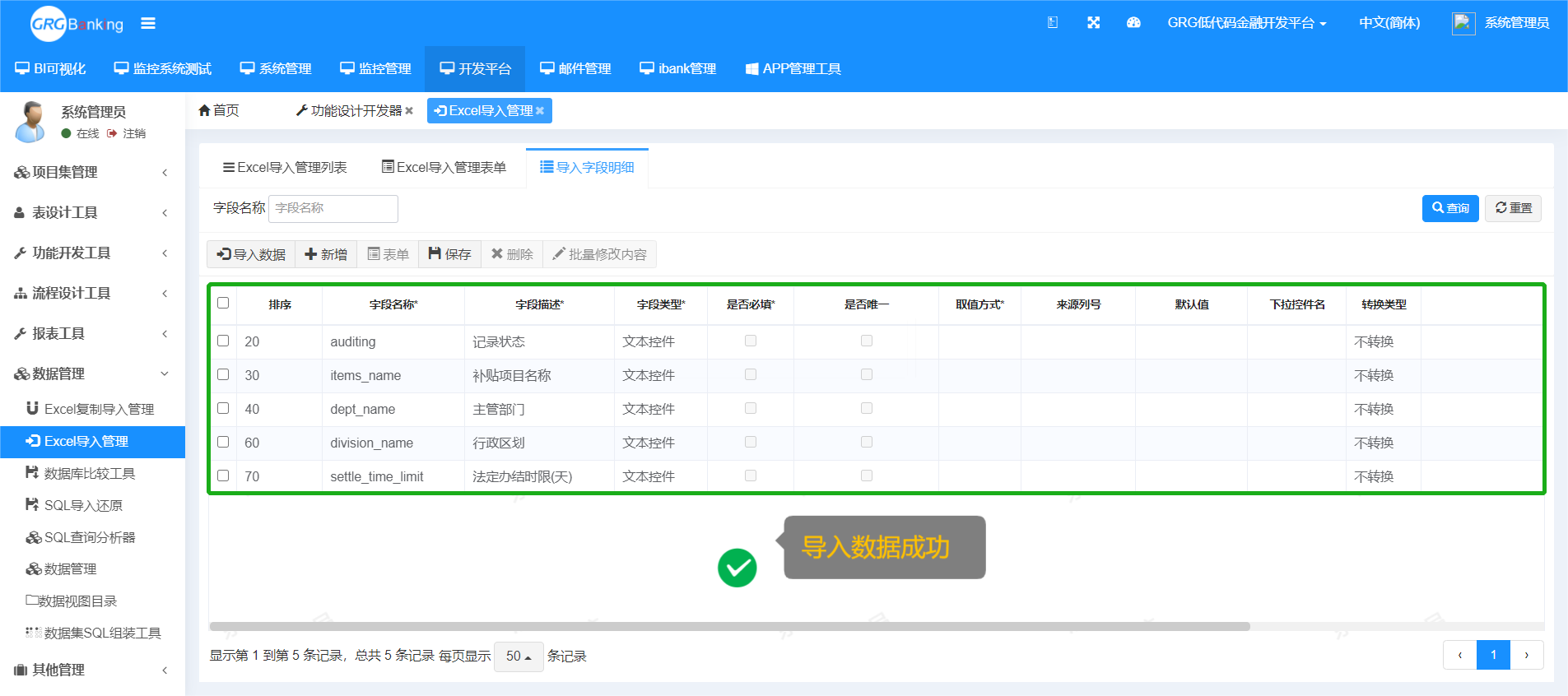Click the GRG Banking logo
Screen dimensions: 1568x696
coord(77,24)
